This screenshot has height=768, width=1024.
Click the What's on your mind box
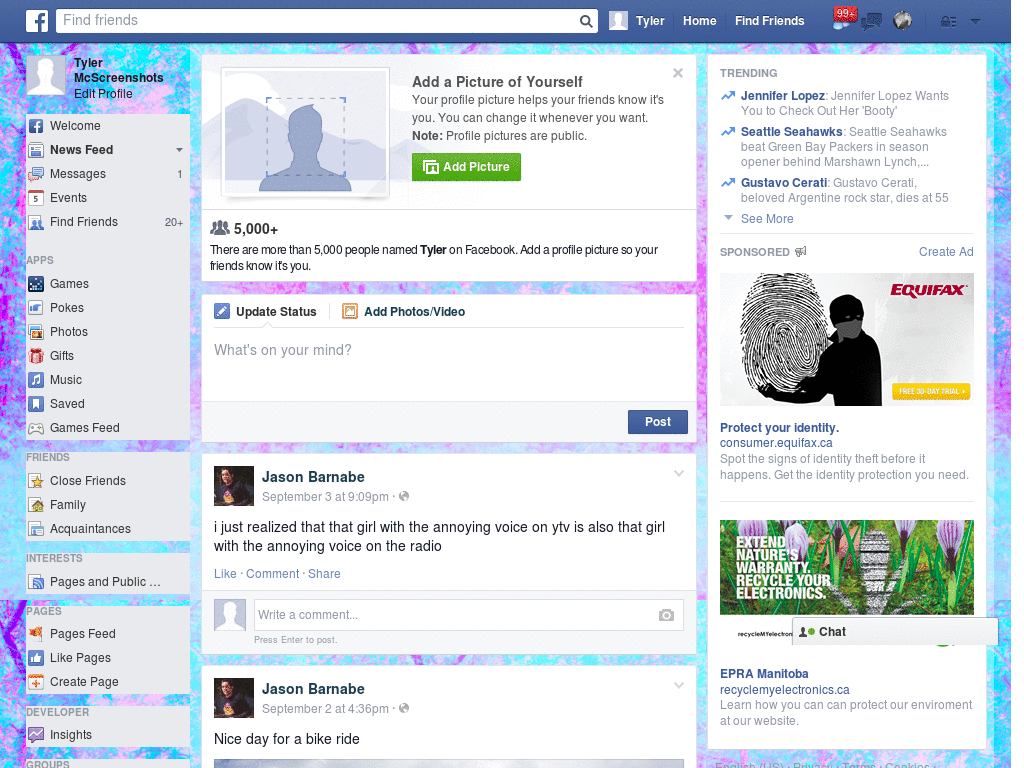(x=449, y=364)
